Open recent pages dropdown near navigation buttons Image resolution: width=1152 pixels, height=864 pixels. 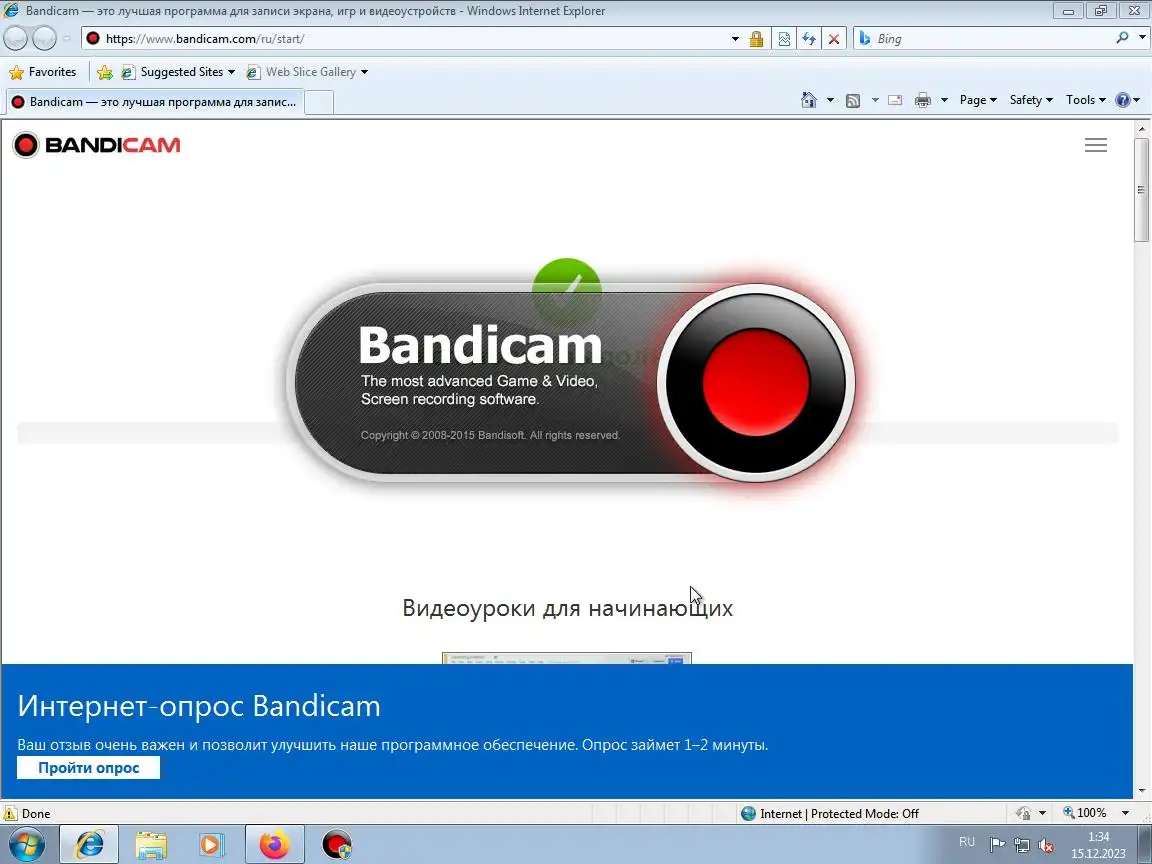tap(66, 38)
